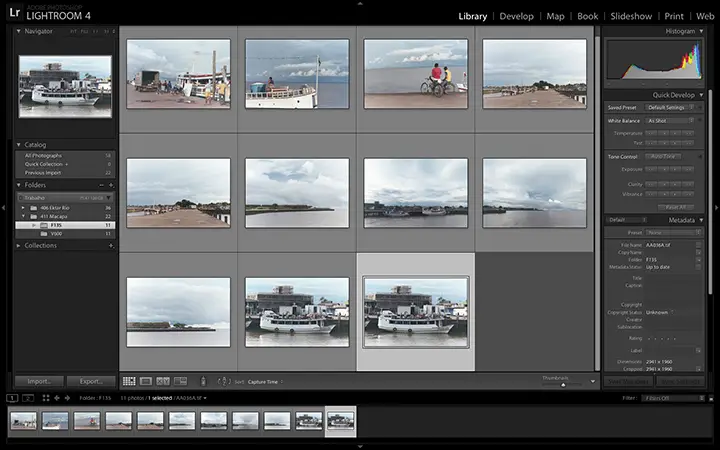This screenshot has height=450, width=720.
Task: Collapse the Folders panel
Action: click(x=19, y=185)
